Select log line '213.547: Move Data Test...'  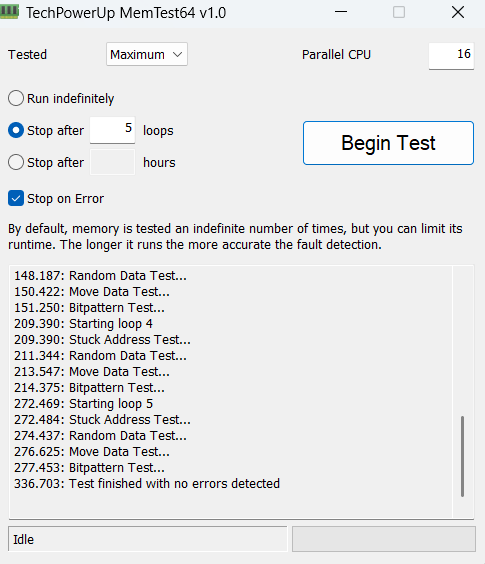click(92, 372)
